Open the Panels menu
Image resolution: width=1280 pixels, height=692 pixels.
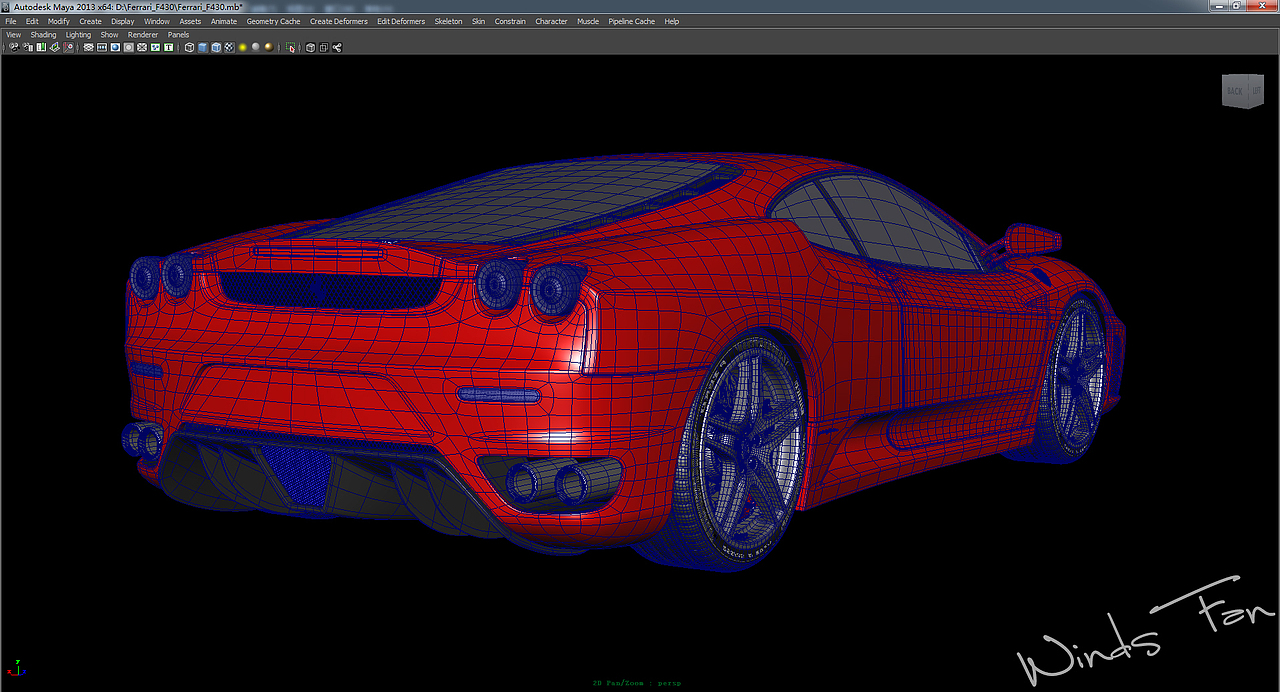(178, 35)
